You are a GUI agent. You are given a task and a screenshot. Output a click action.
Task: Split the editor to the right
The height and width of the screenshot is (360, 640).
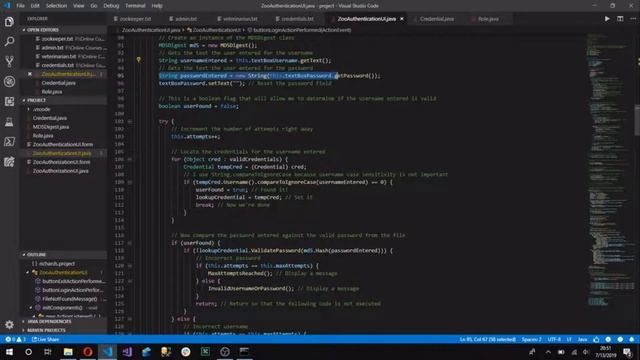click(620, 19)
